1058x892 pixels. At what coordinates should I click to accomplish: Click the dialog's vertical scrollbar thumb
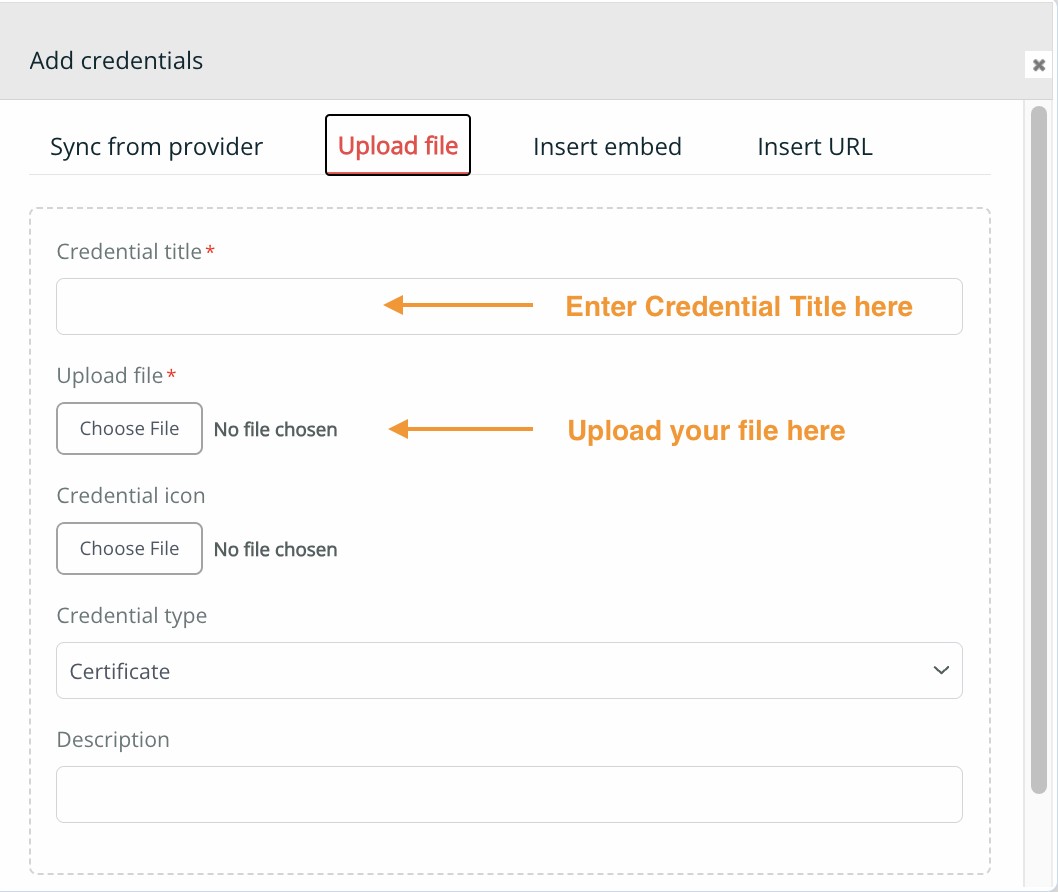point(1038,449)
